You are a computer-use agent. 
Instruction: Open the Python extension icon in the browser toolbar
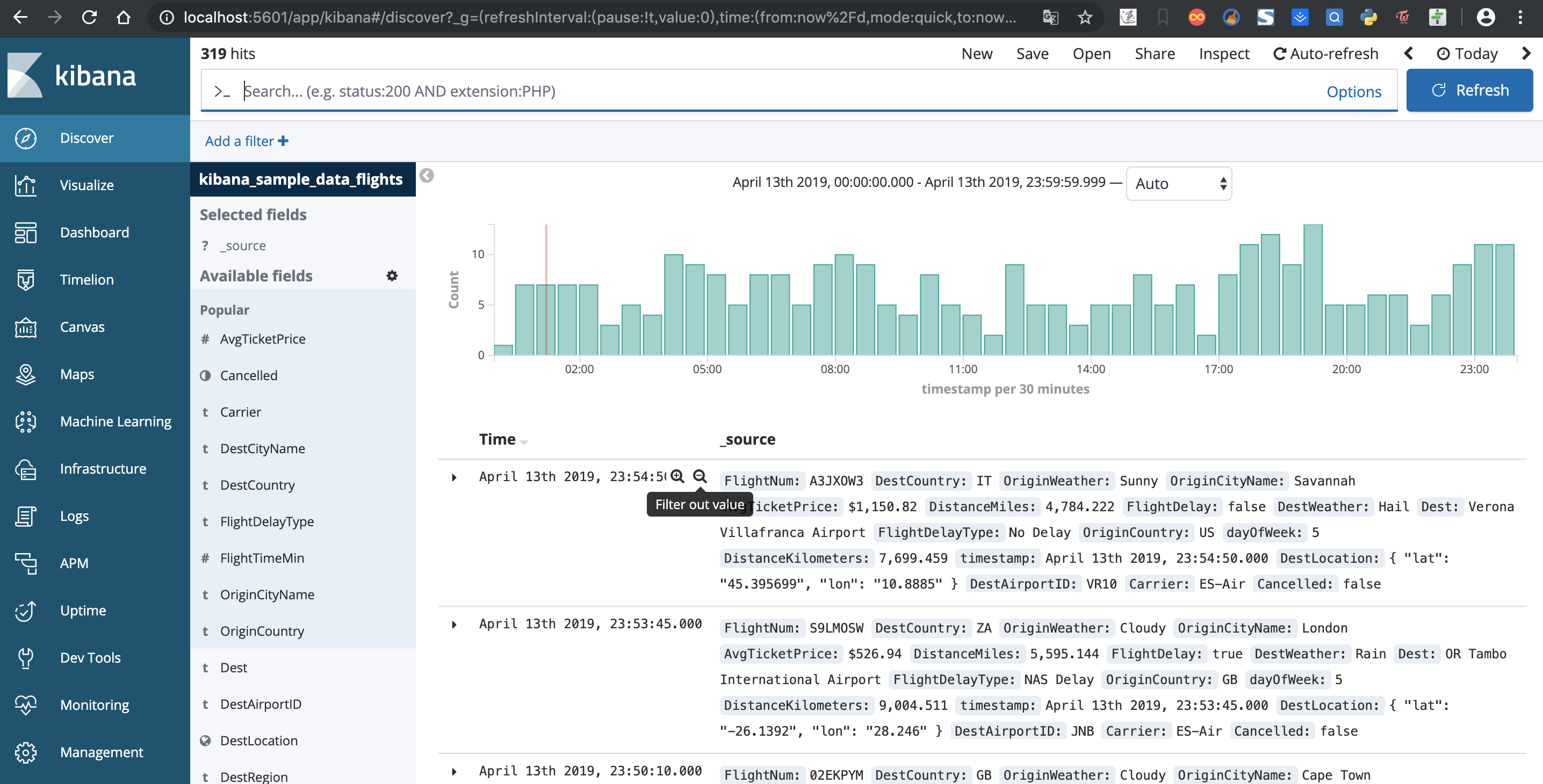(x=1369, y=17)
